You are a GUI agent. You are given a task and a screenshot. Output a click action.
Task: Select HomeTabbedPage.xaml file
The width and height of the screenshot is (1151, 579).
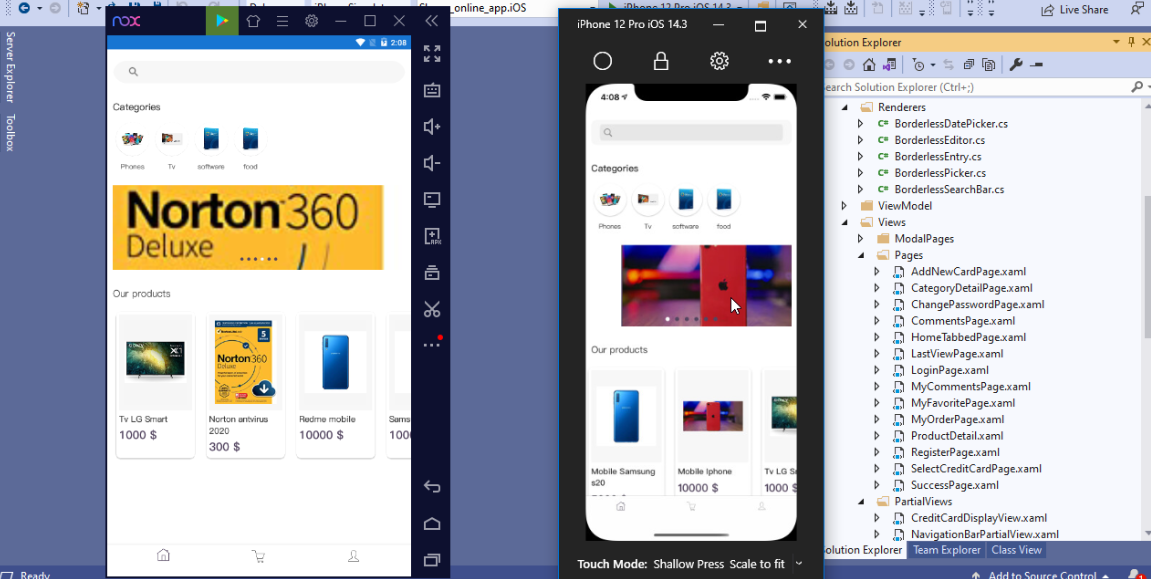click(x=968, y=337)
